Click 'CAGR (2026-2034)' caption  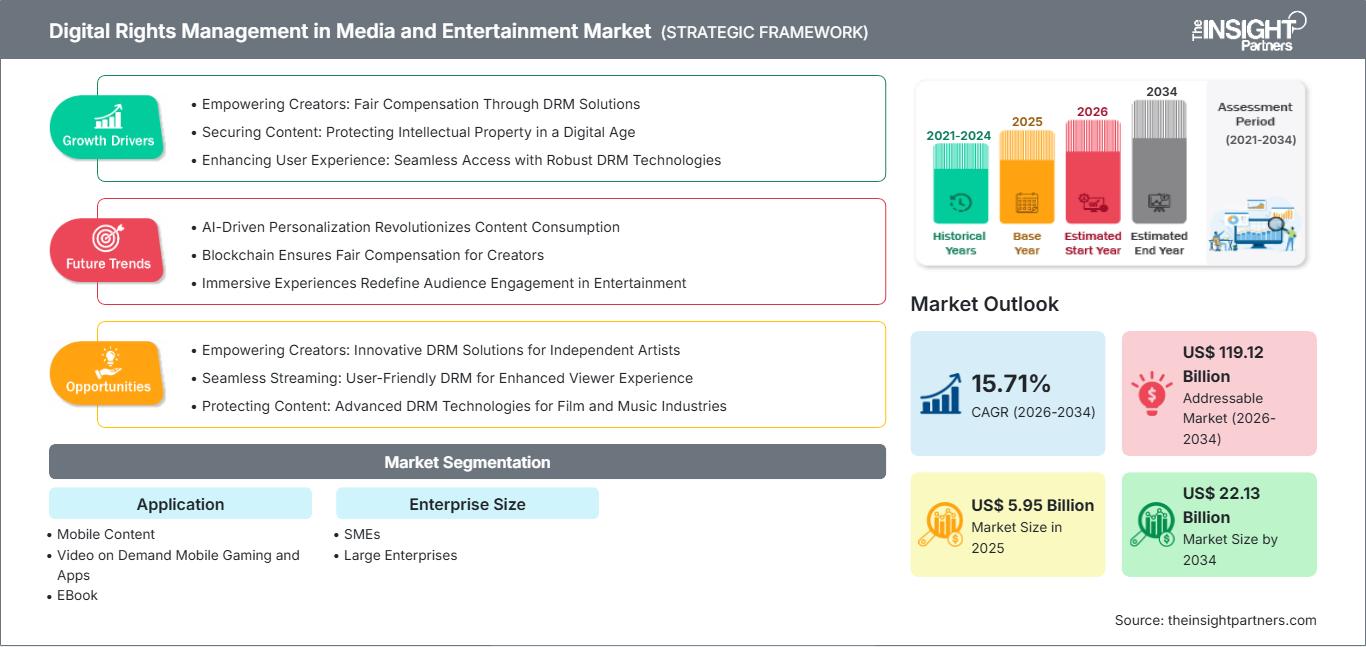(x=1033, y=412)
